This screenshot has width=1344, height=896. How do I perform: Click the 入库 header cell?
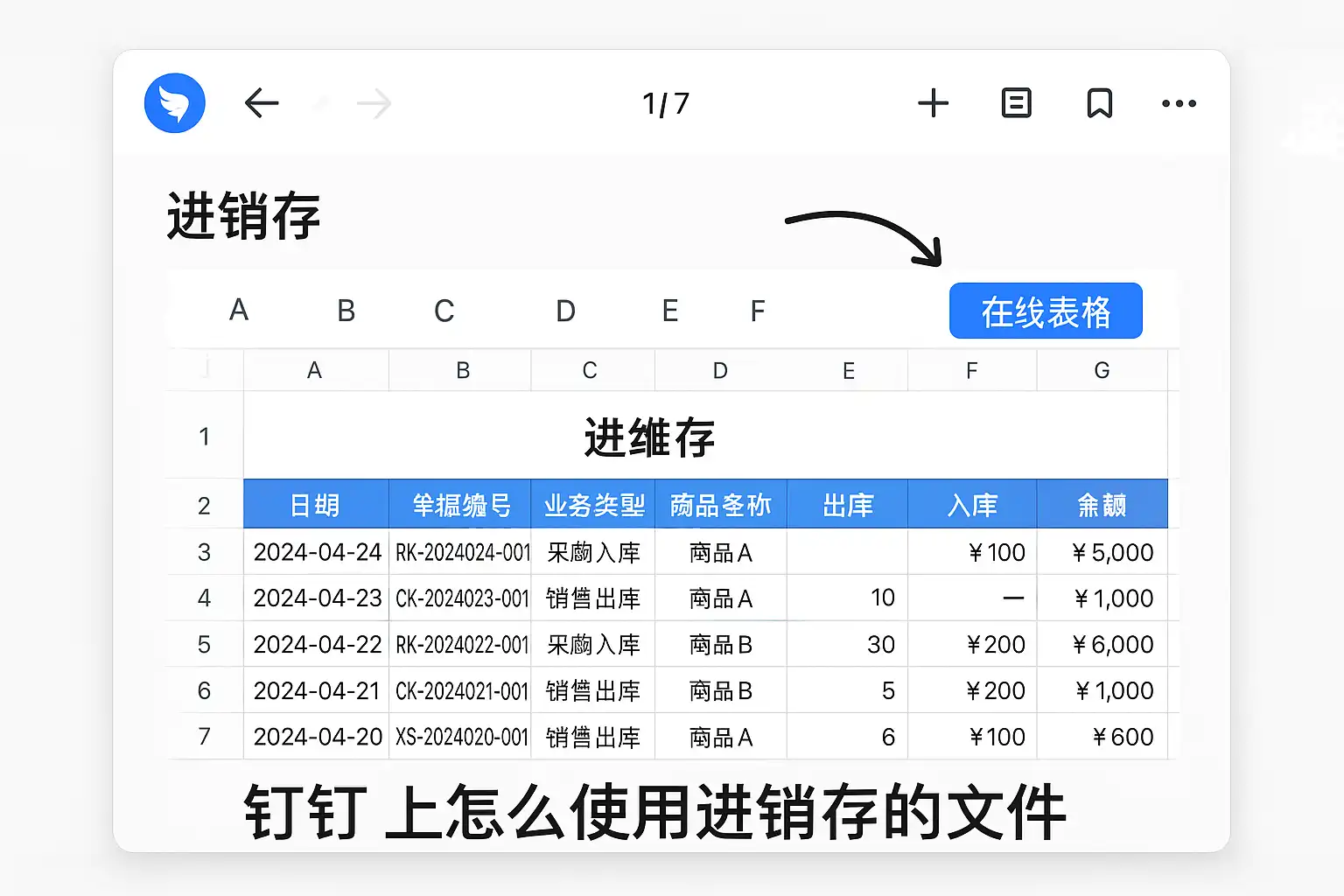(972, 505)
